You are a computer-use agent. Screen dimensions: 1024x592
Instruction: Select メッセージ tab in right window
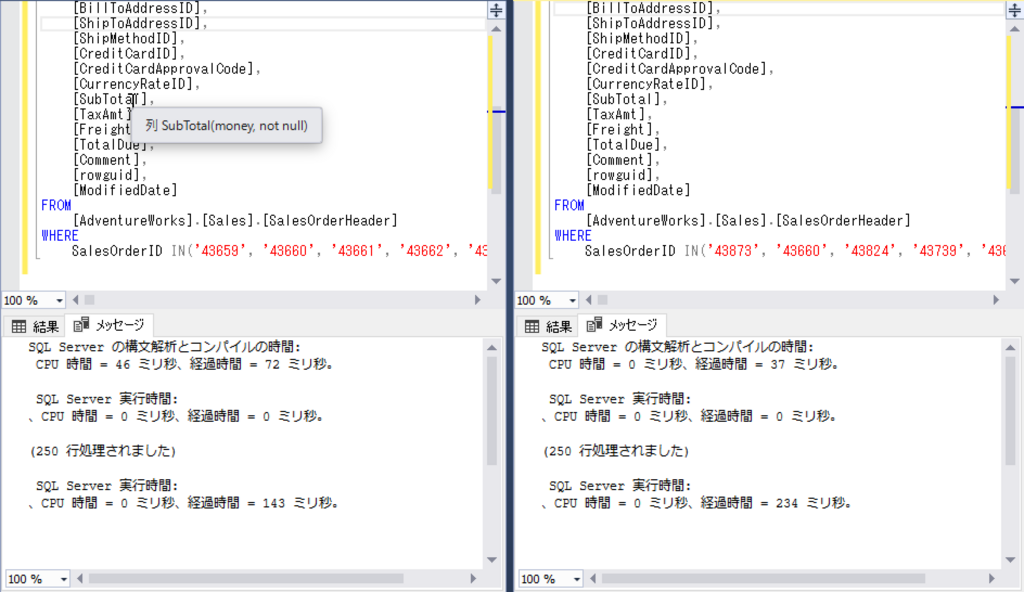click(622, 325)
